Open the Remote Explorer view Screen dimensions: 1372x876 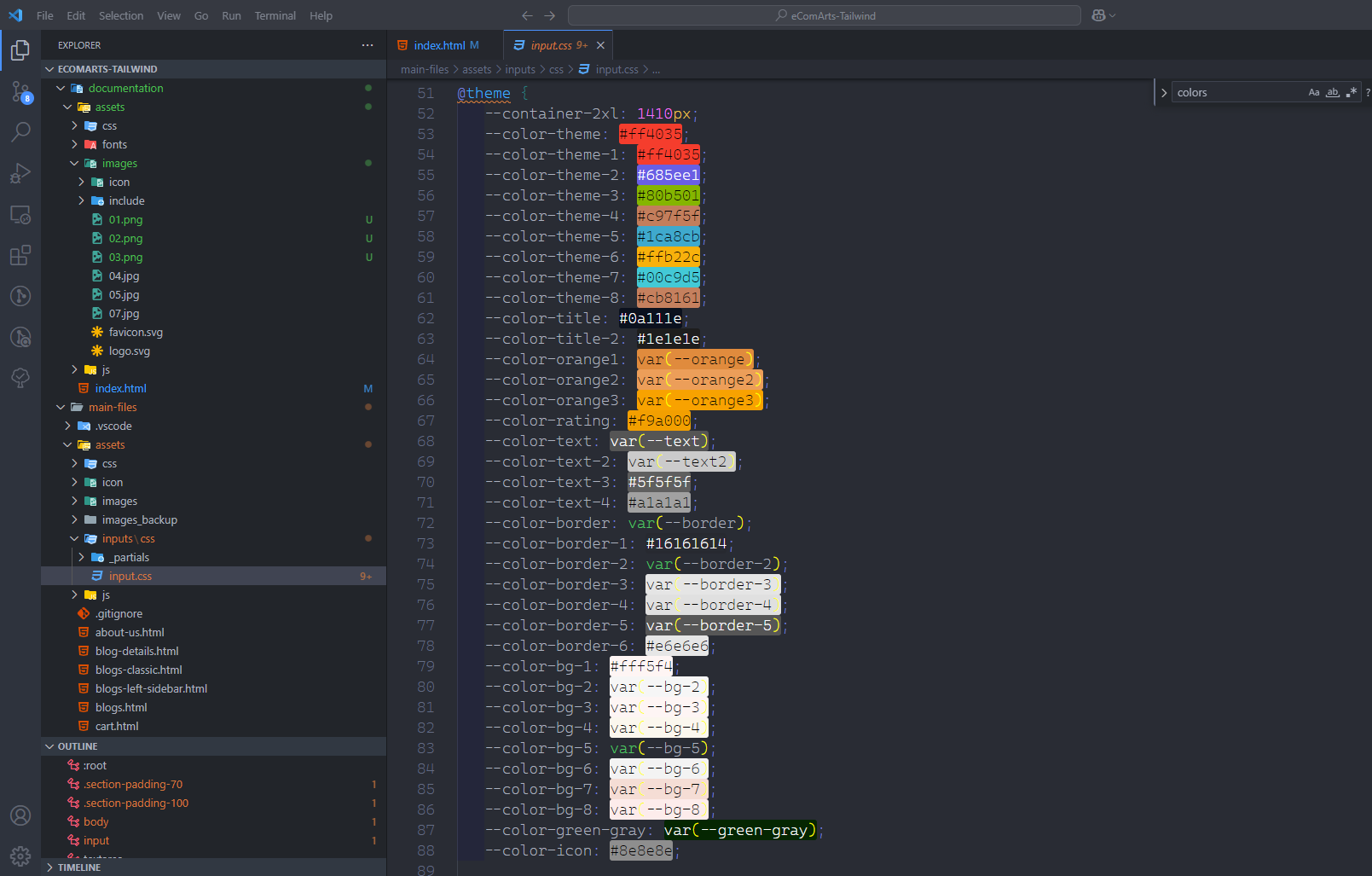click(20, 214)
